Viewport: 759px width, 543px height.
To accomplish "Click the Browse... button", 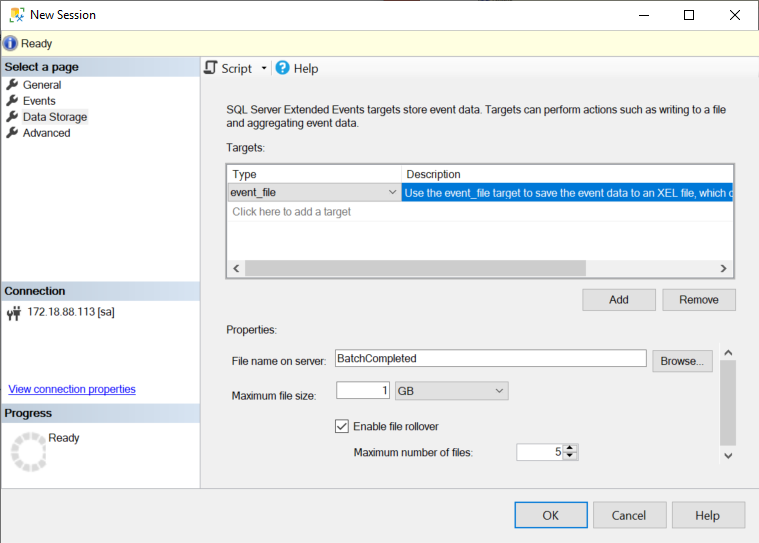I will click(x=682, y=361).
